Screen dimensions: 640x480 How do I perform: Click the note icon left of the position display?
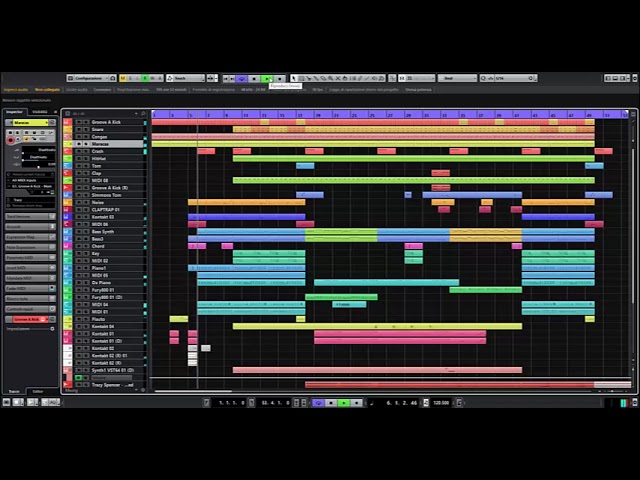click(x=371, y=403)
